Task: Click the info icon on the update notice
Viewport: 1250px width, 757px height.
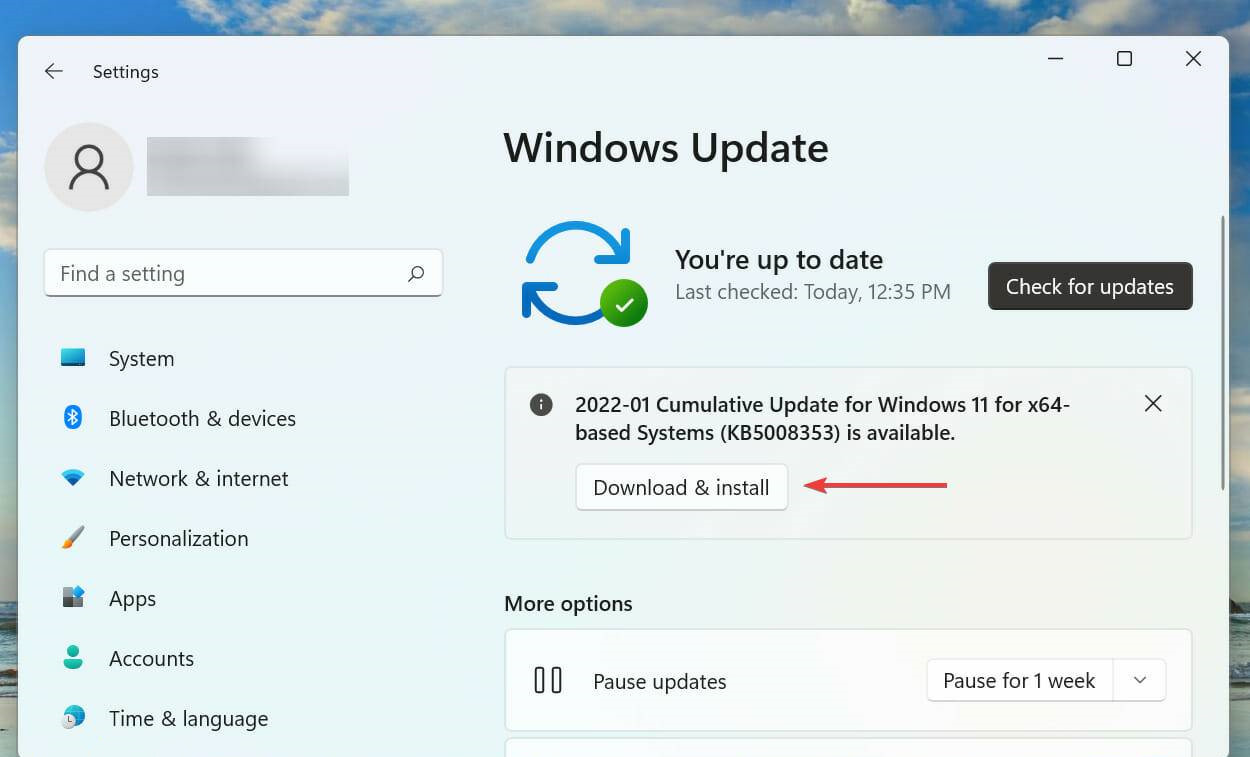Action: click(x=541, y=404)
